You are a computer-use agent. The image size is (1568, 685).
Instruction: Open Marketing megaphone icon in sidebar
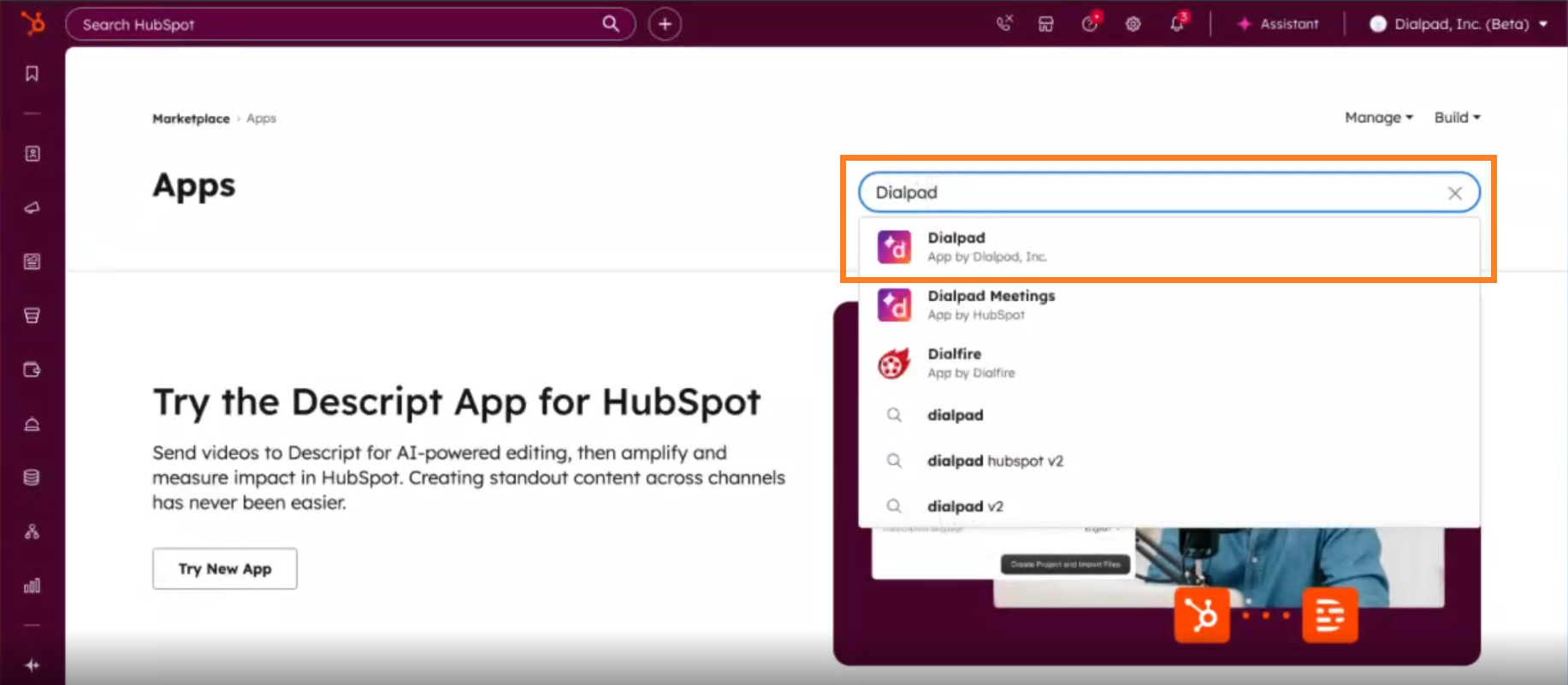tap(32, 208)
